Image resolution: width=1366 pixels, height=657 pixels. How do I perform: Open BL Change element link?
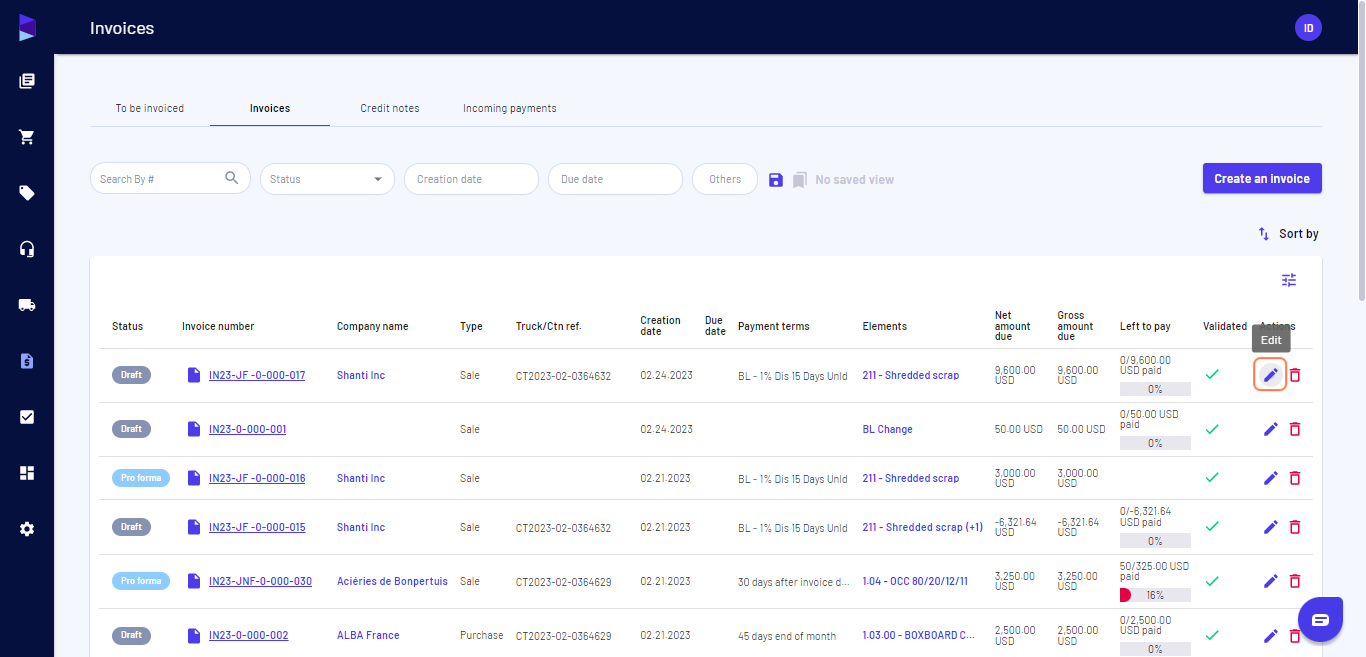tap(888, 429)
